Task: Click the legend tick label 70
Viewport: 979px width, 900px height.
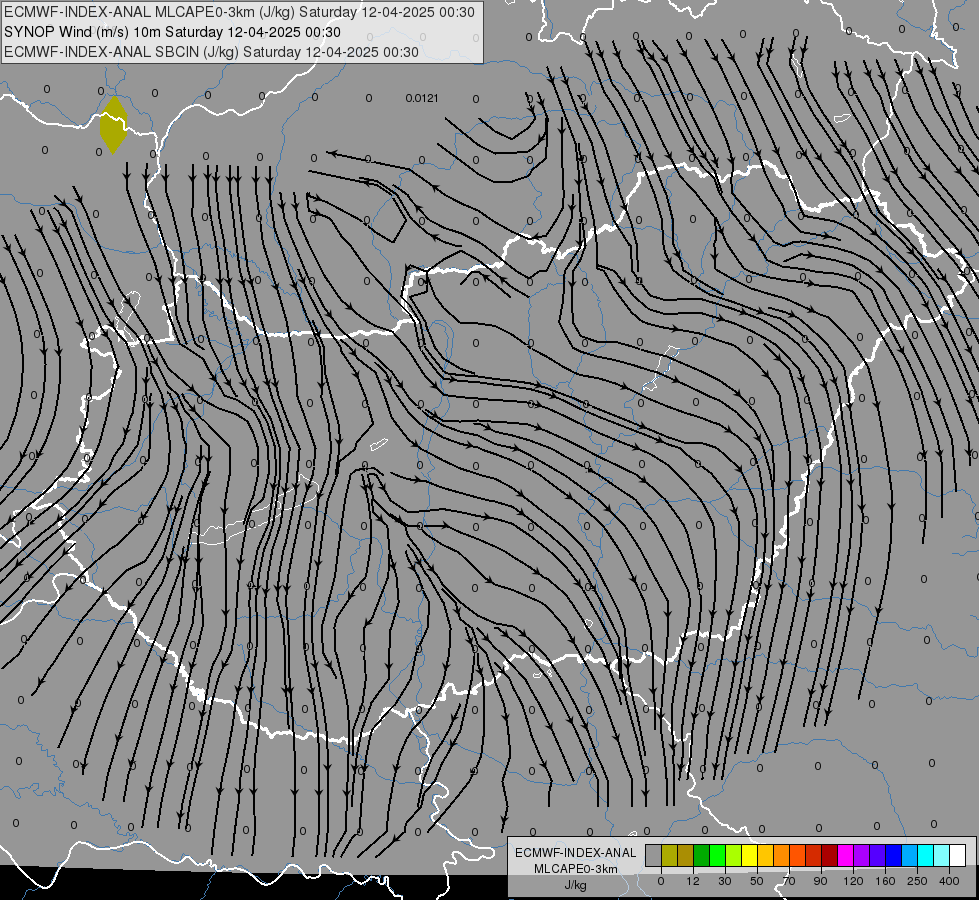Action: coord(789,881)
